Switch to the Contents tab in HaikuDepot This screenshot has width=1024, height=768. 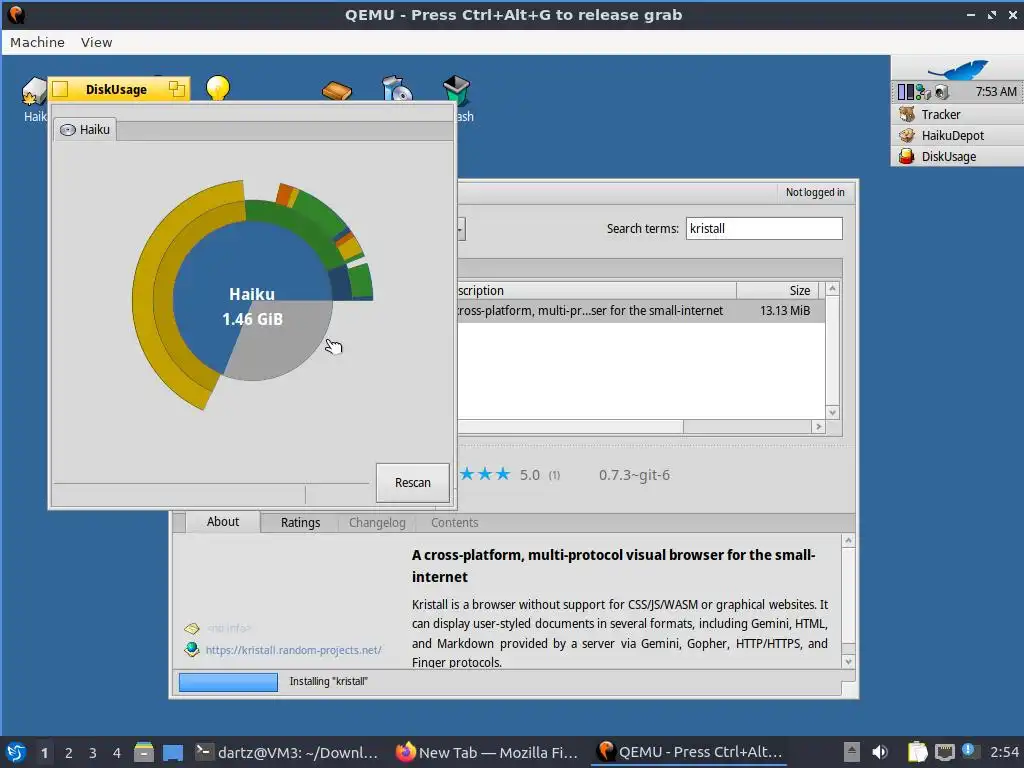(455, 522)
